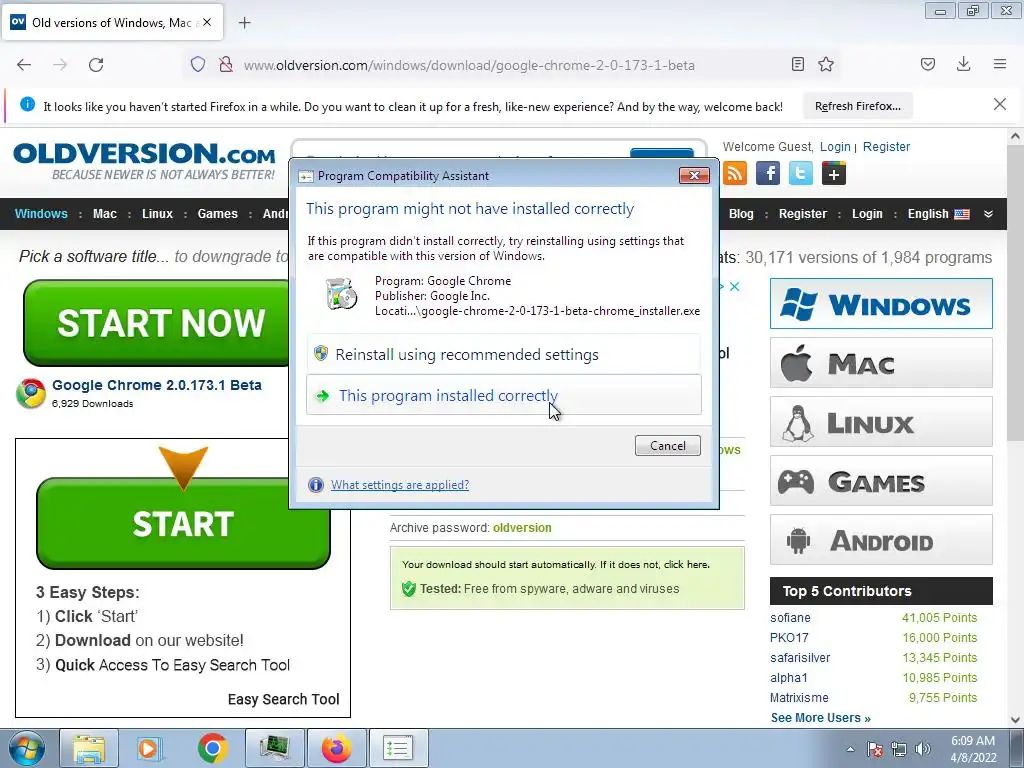Click the Mac platform button in sidebar
The height and width of the screenshot is (768, 1024).
(881, 362)
